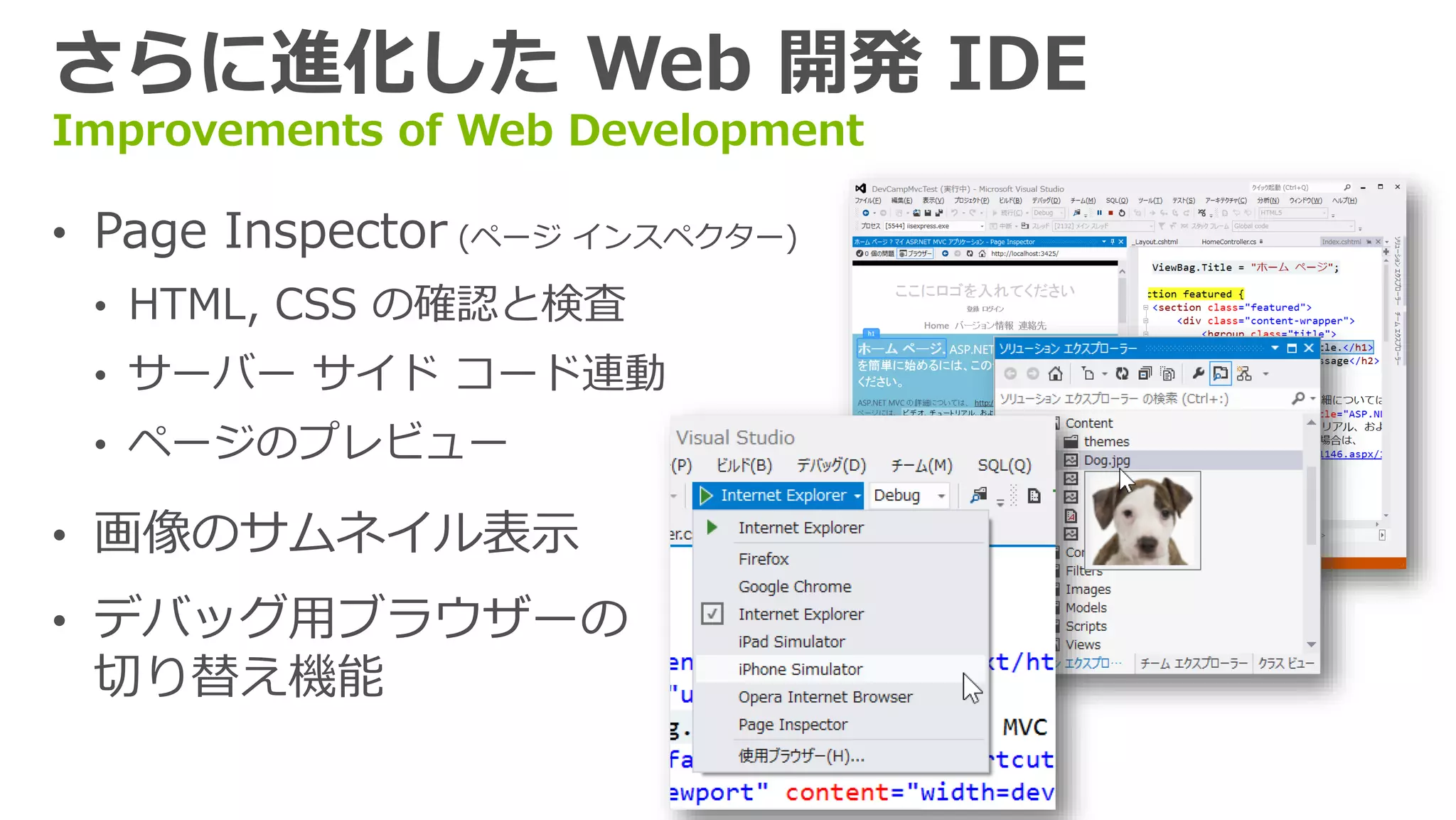Select Scripts folder in Solution Explorer

tap(1086, 627)
